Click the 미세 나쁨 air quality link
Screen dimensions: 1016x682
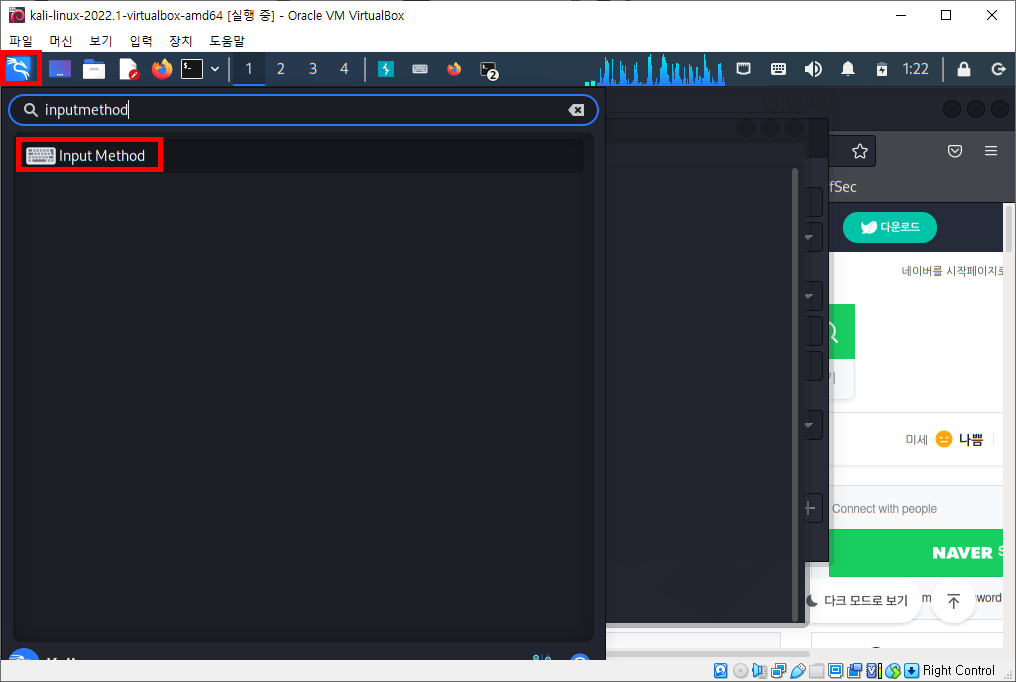pyautogui.click(x=944, y=440)
